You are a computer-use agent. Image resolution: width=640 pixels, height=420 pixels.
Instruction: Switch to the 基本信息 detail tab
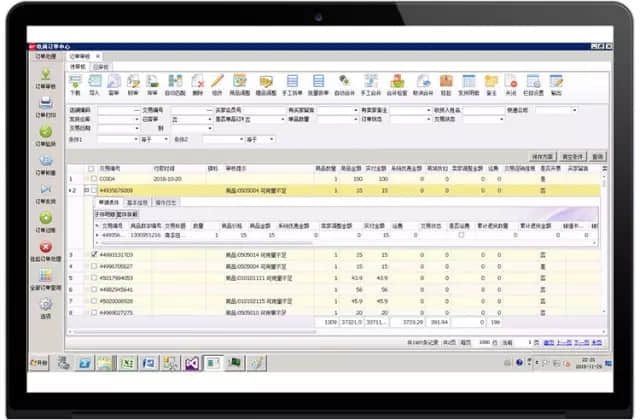point(138,201)
